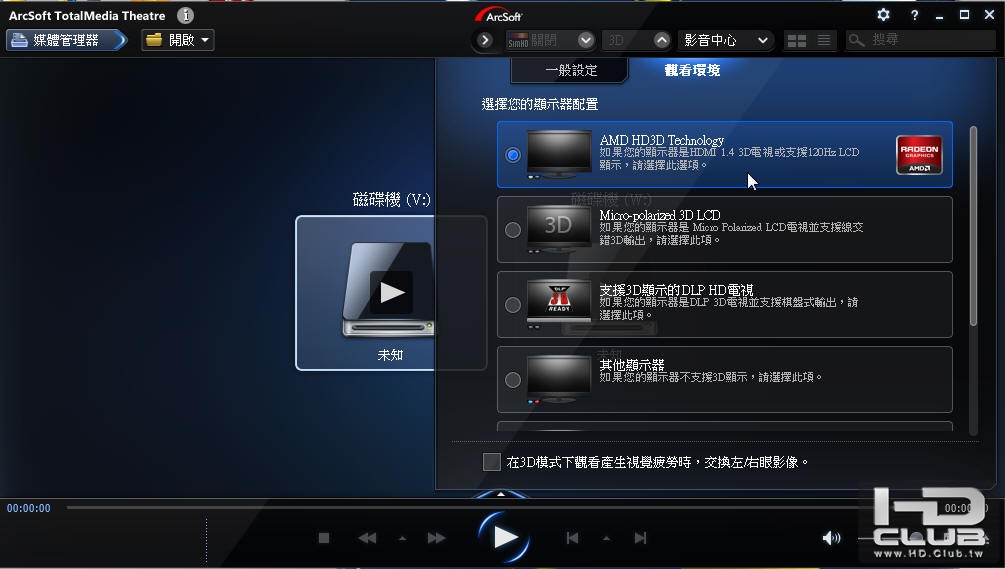
Task: Click the Micro-polarized 3D LCD title text
Action: pos(660,215)
